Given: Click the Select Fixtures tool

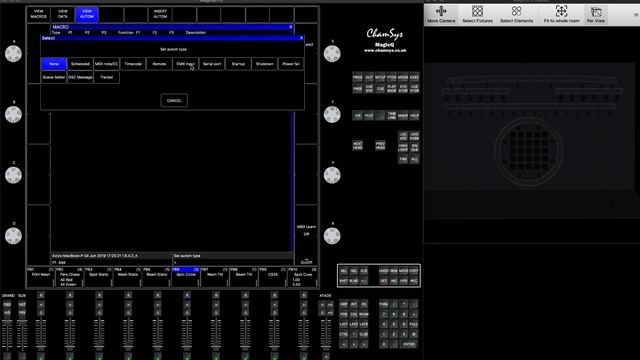Looking at the screenshot, I should [477, 14].
